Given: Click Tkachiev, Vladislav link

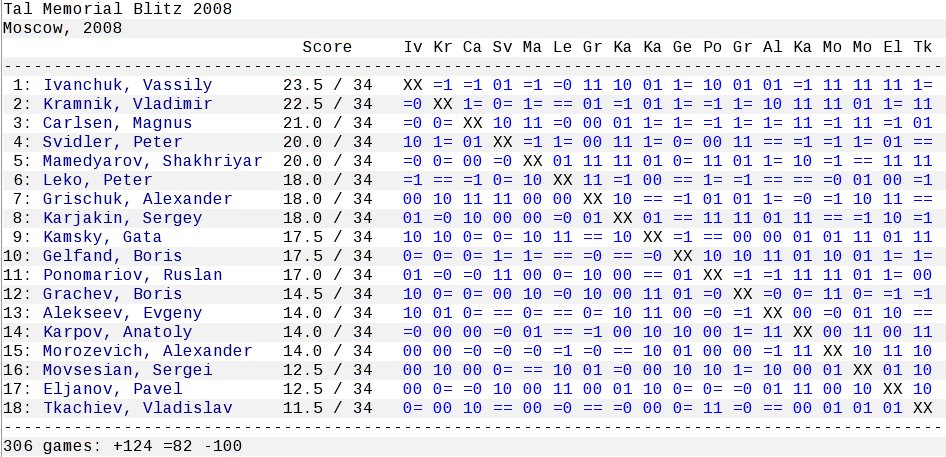Looking at the screenshot, I should point(137,408).
